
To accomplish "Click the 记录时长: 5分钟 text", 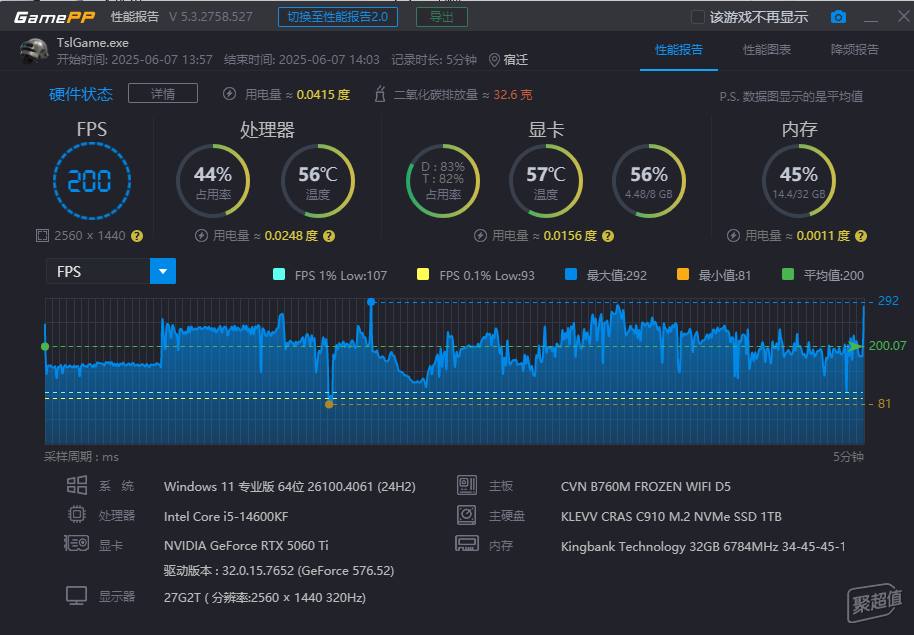I will 434,60.
